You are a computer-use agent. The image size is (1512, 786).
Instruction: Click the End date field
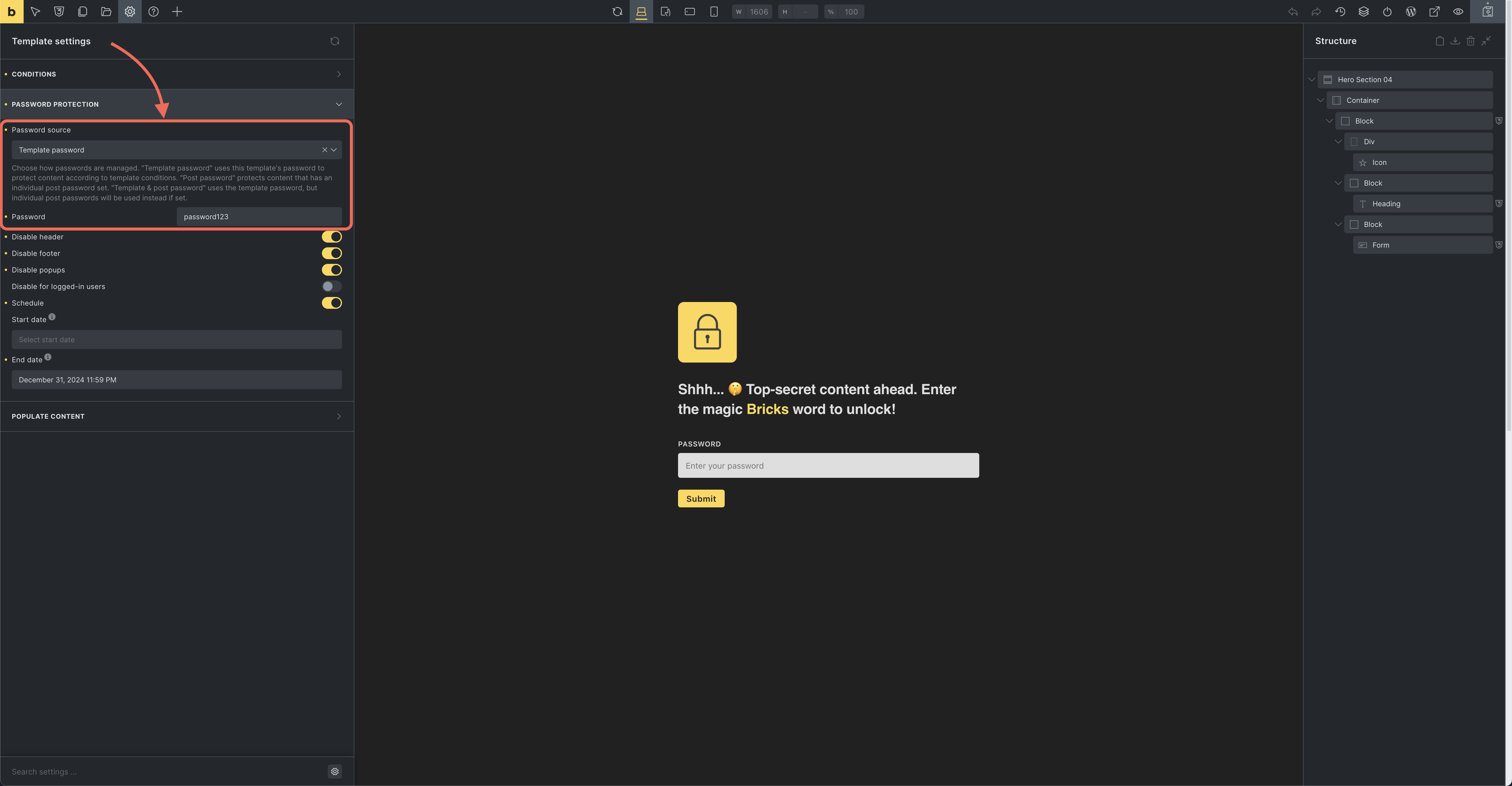[x=176, y=380]
